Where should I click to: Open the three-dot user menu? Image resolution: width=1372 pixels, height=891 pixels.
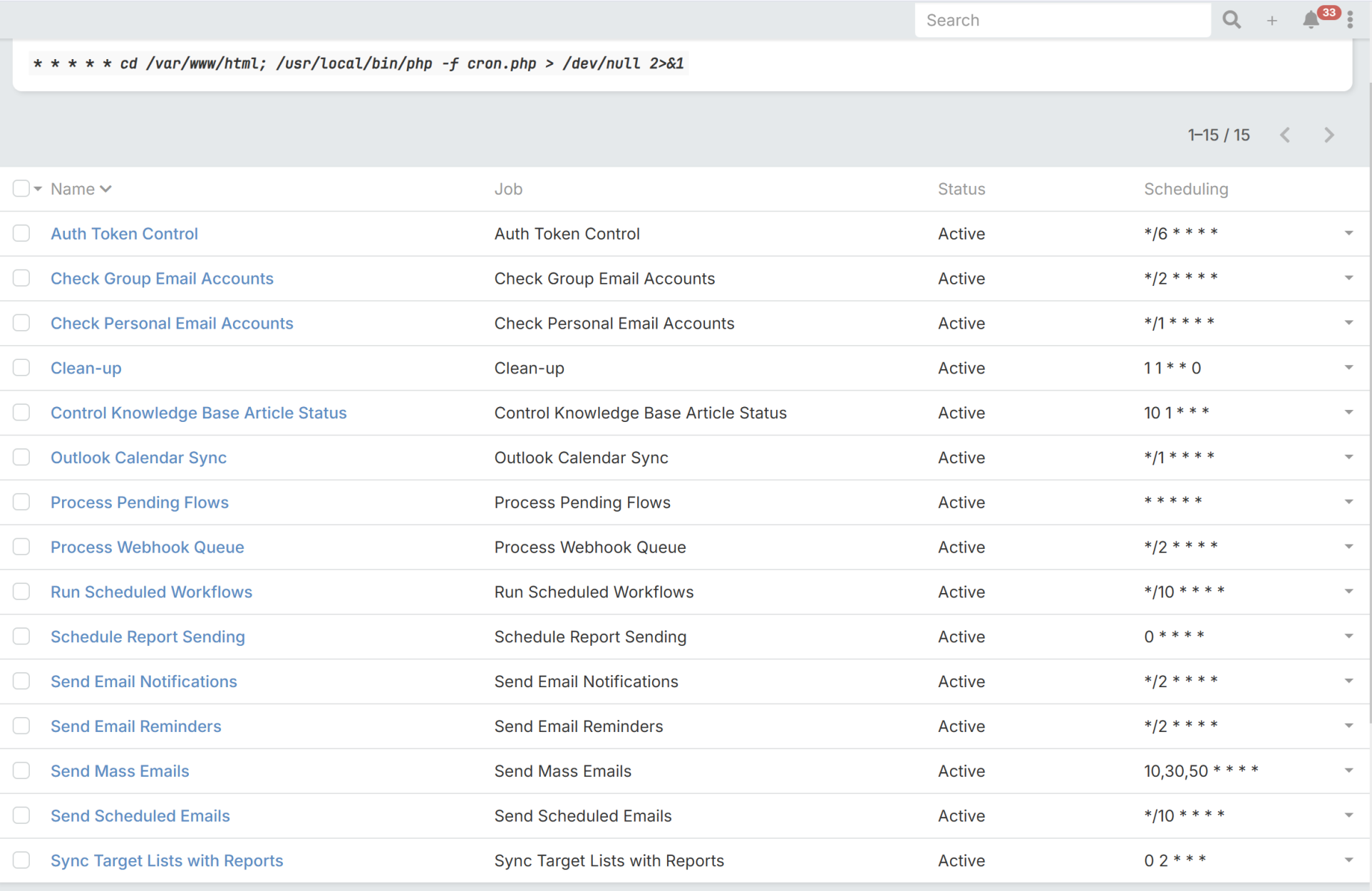(1350, 20)
